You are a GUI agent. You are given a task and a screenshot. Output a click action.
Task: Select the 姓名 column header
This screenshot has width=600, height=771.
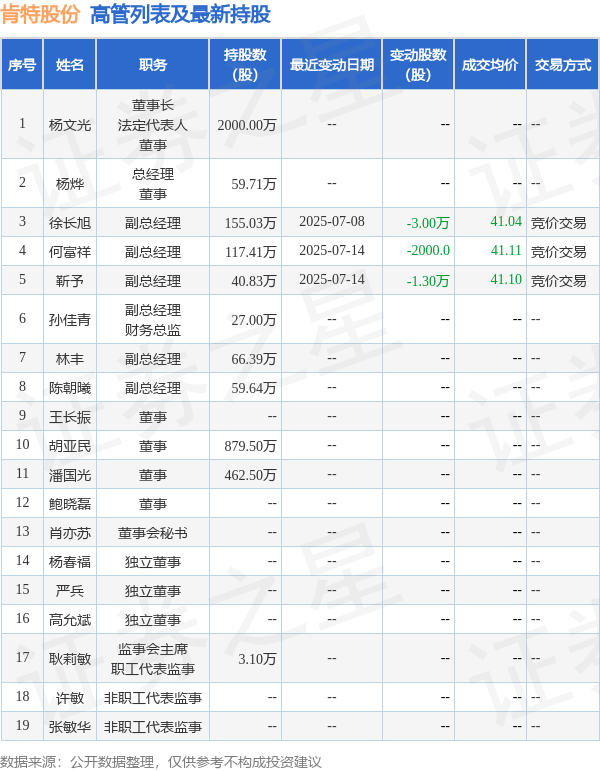coord(70,65)
